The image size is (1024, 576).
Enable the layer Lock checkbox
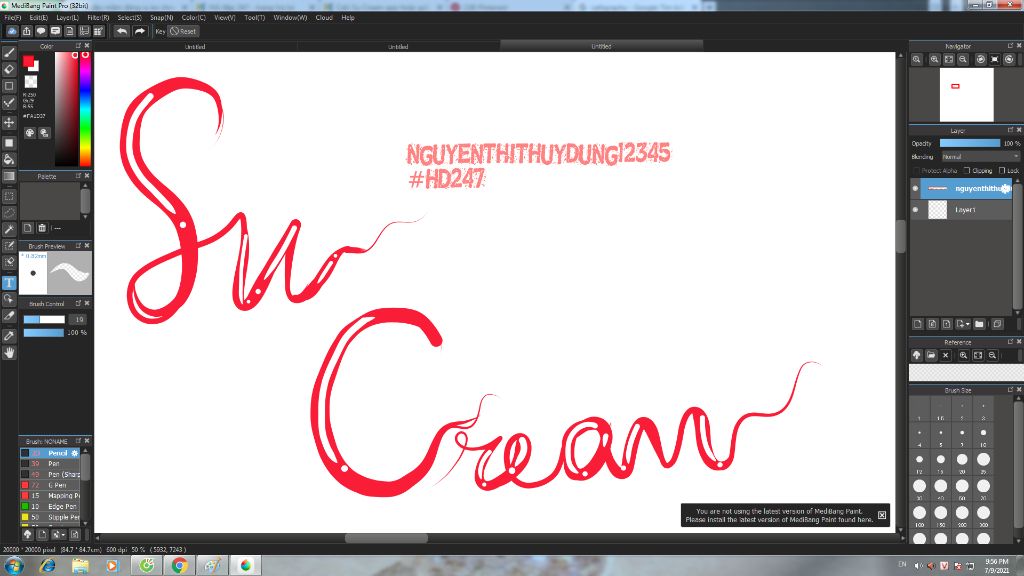1002,170
